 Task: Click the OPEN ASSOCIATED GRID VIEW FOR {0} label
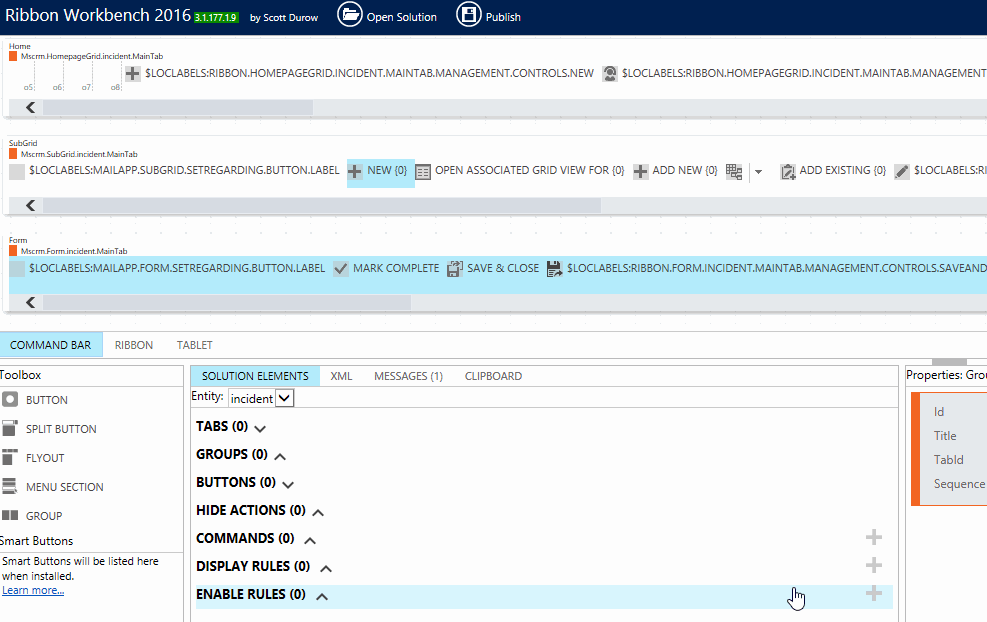[529, 171]
